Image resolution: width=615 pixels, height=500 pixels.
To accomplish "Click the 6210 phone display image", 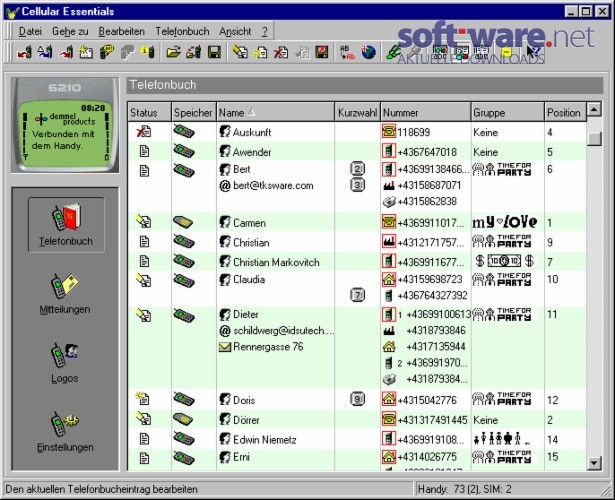I will tap(65, 125).
